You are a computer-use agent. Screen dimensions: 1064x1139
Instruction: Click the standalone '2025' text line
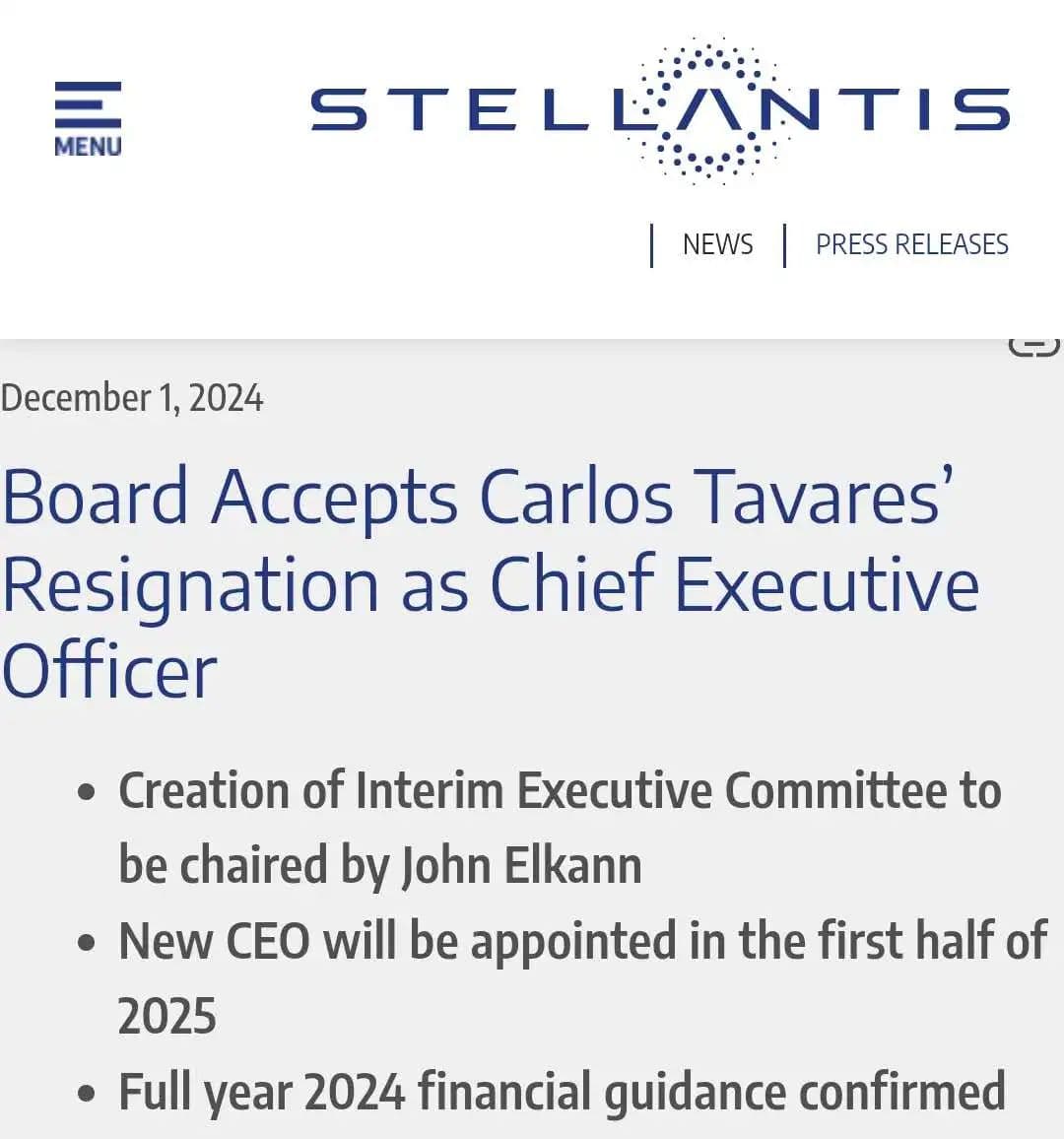[166, 1017]
